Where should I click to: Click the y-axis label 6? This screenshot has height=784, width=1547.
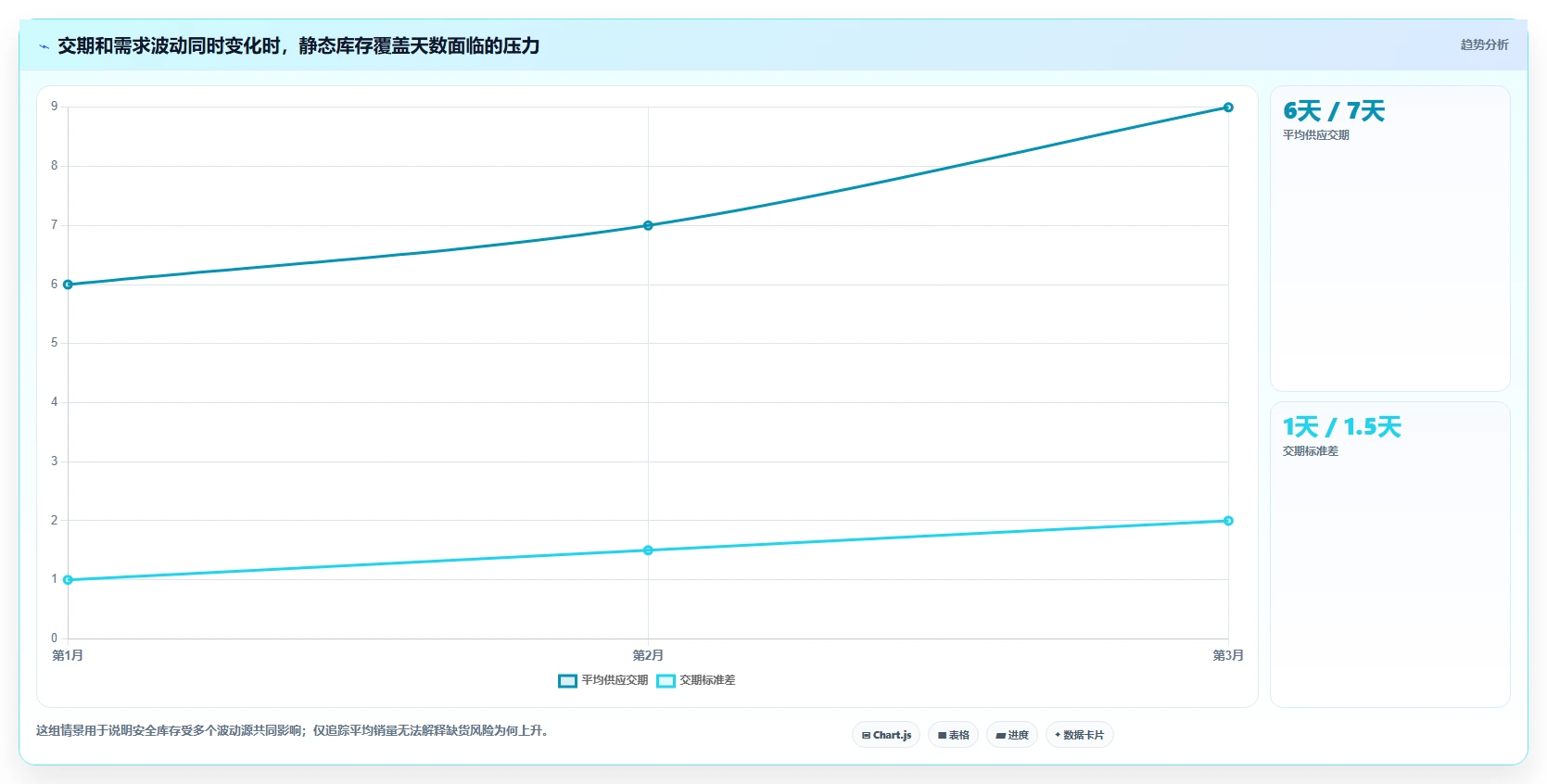(x=54, y=285)
